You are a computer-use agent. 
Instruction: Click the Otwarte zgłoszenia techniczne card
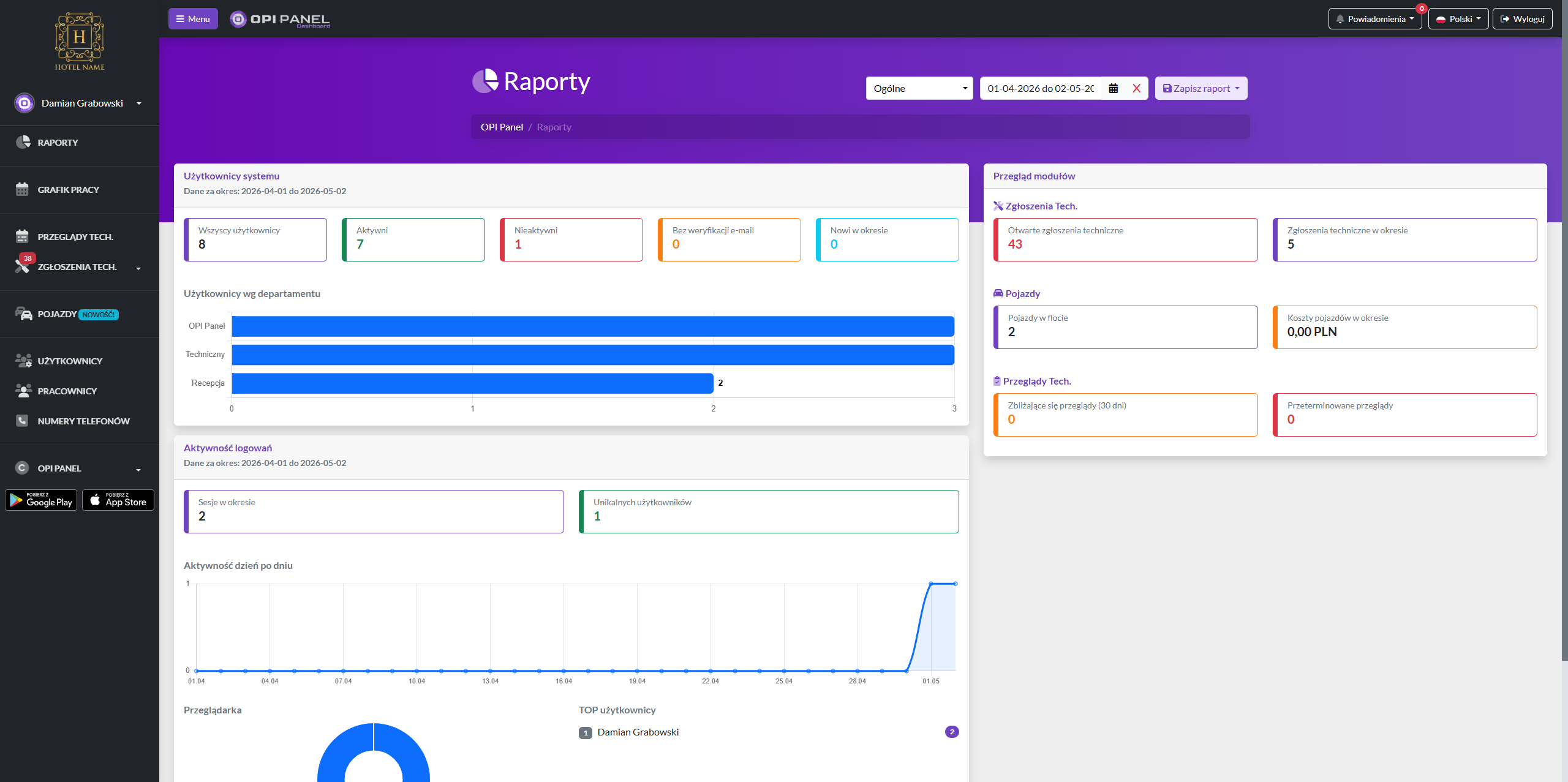point(1126,239)
